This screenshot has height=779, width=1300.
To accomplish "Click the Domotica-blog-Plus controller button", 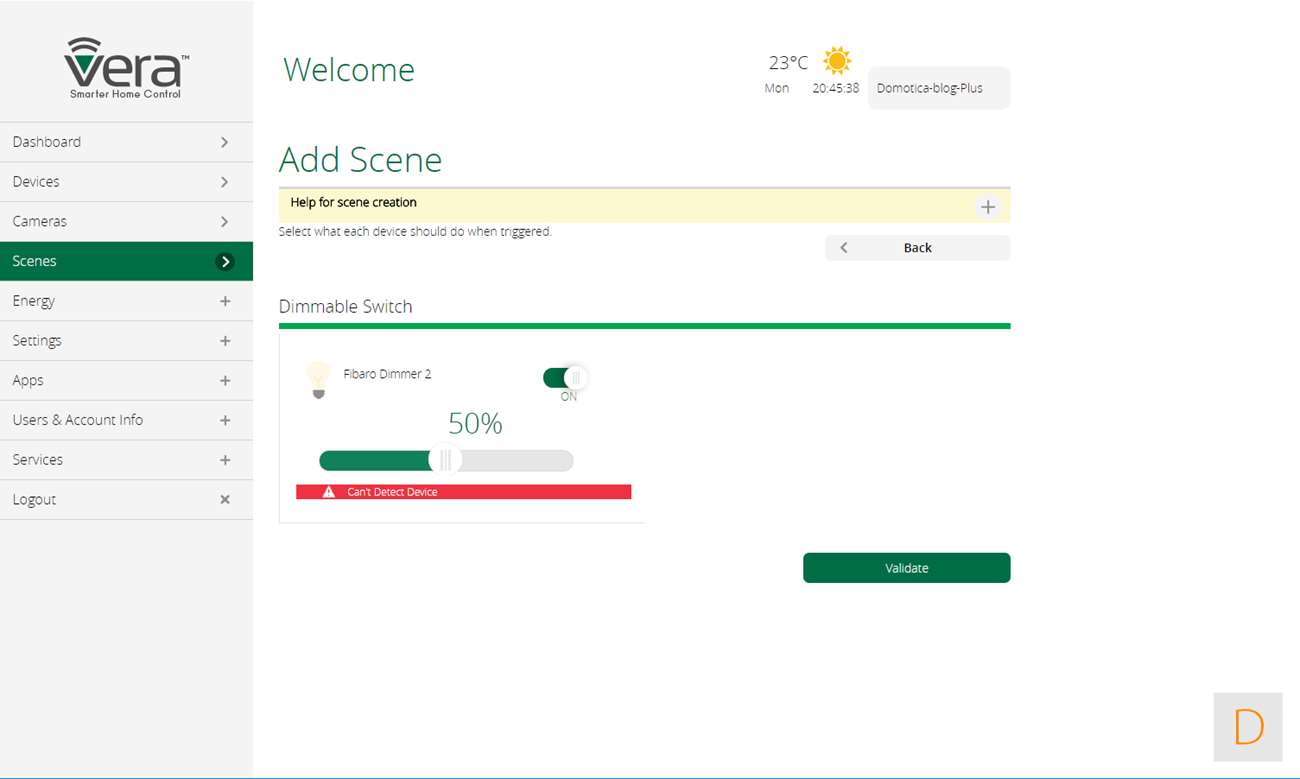I will coord(938,88).
